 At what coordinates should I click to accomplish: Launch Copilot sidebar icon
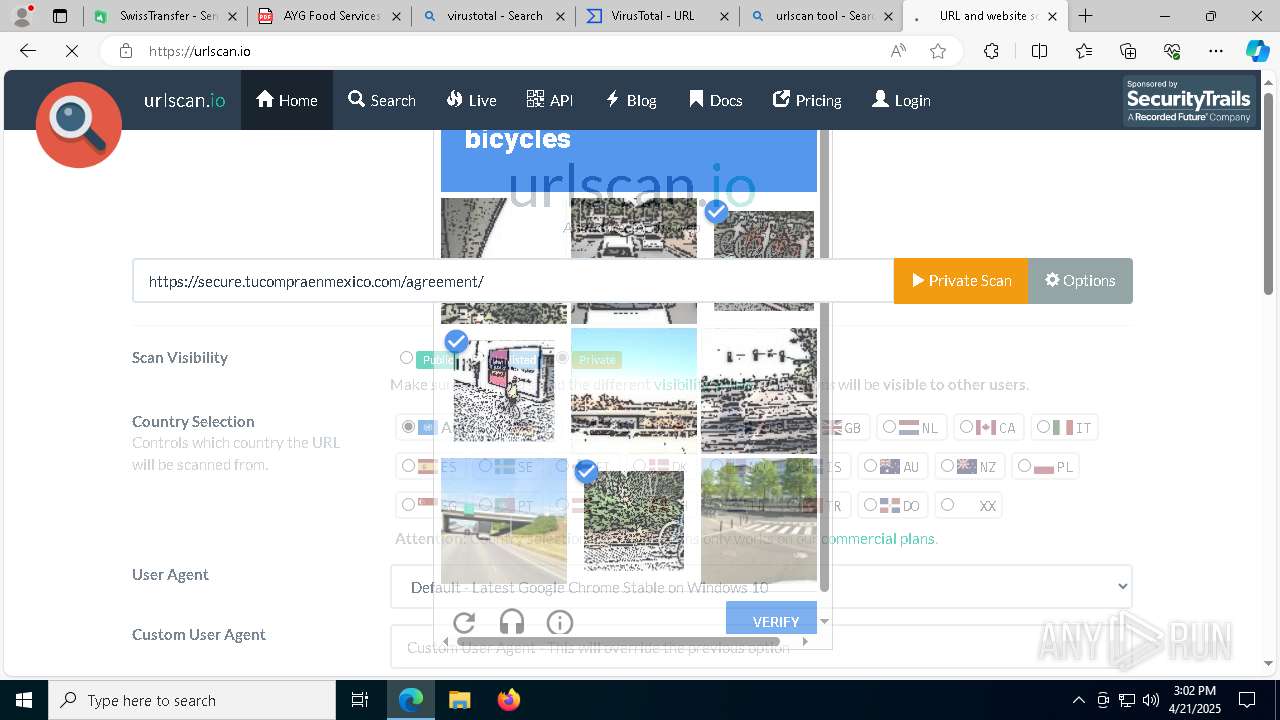click(x=1257, y=51)
